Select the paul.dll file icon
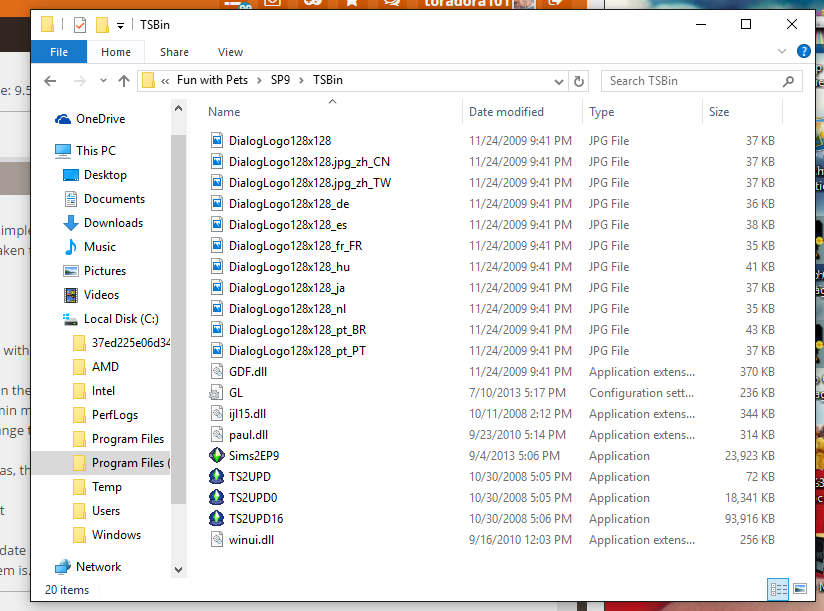Image resolution: width=824 pixels, height=611 pixels. tap(219, 435)
